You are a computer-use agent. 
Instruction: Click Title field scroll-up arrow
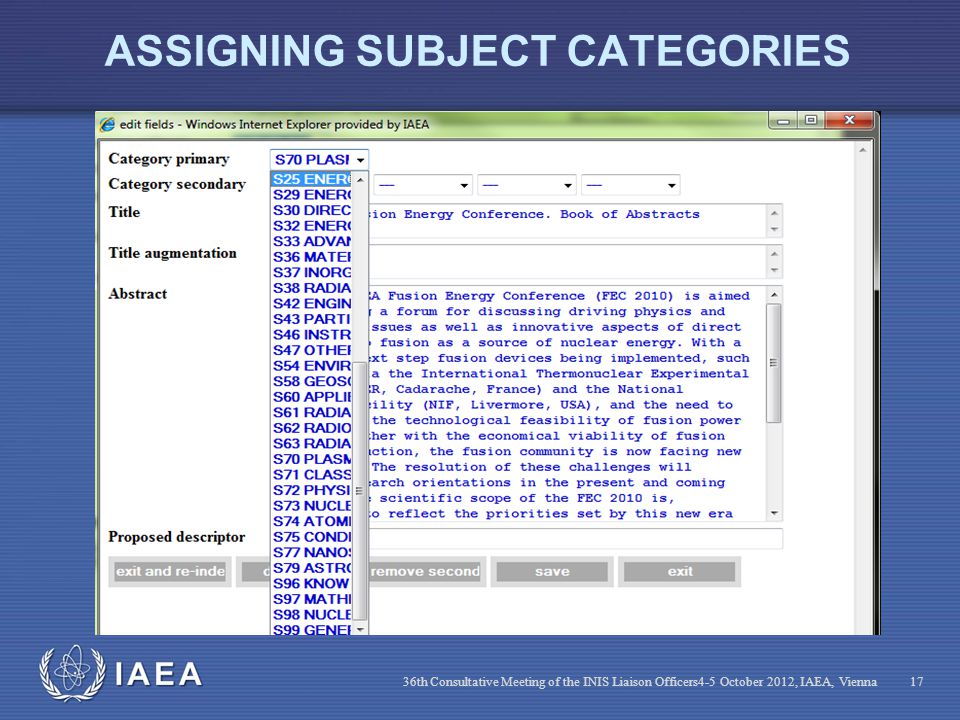[x=774, y=213]
